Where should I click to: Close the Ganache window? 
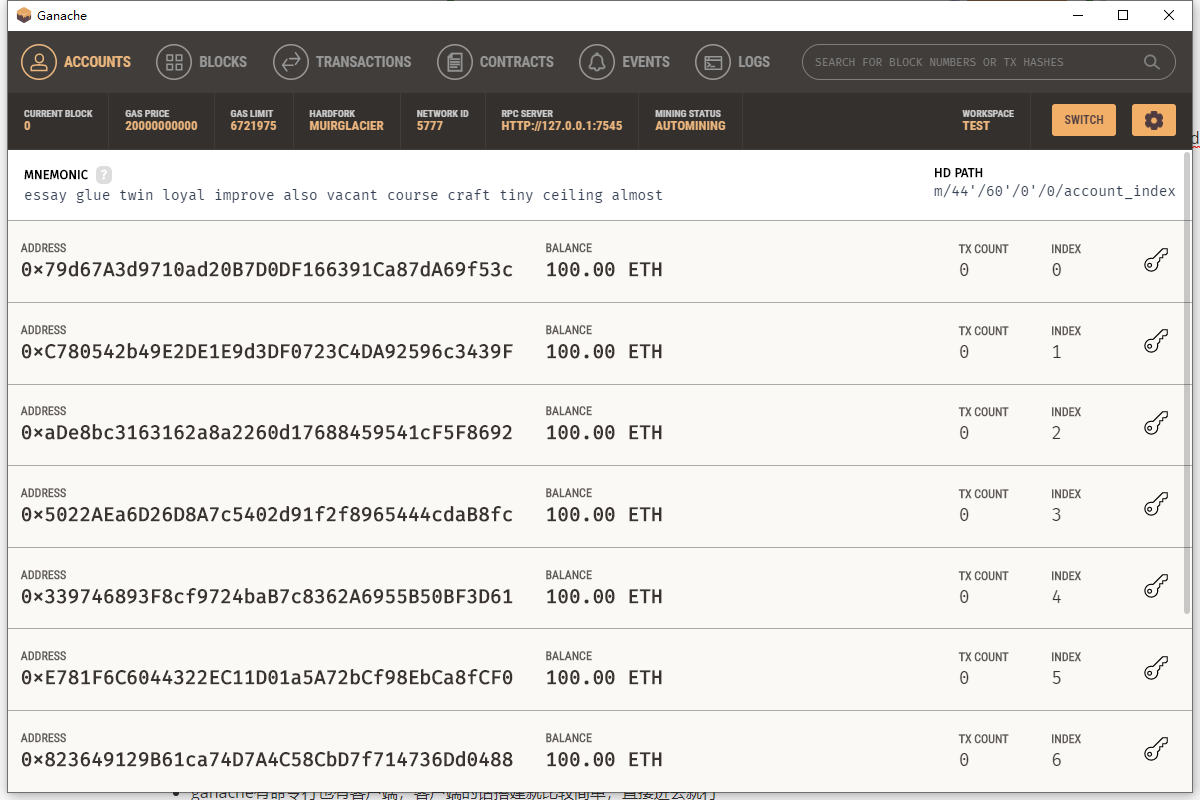1169,15
